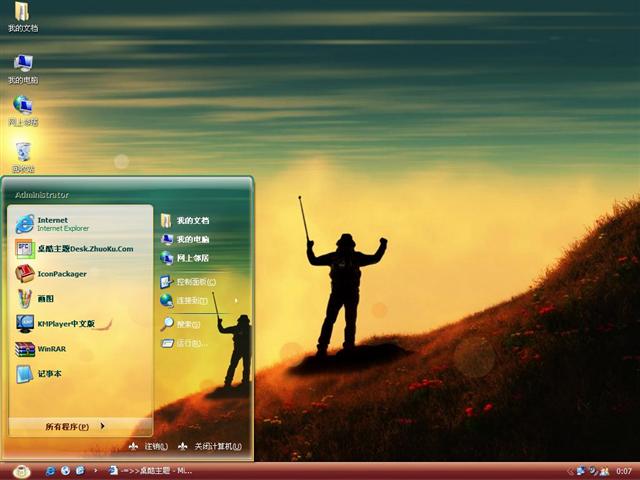
Task: Launch IconPackager from the Start menu
Action: (x=61, y=274)
